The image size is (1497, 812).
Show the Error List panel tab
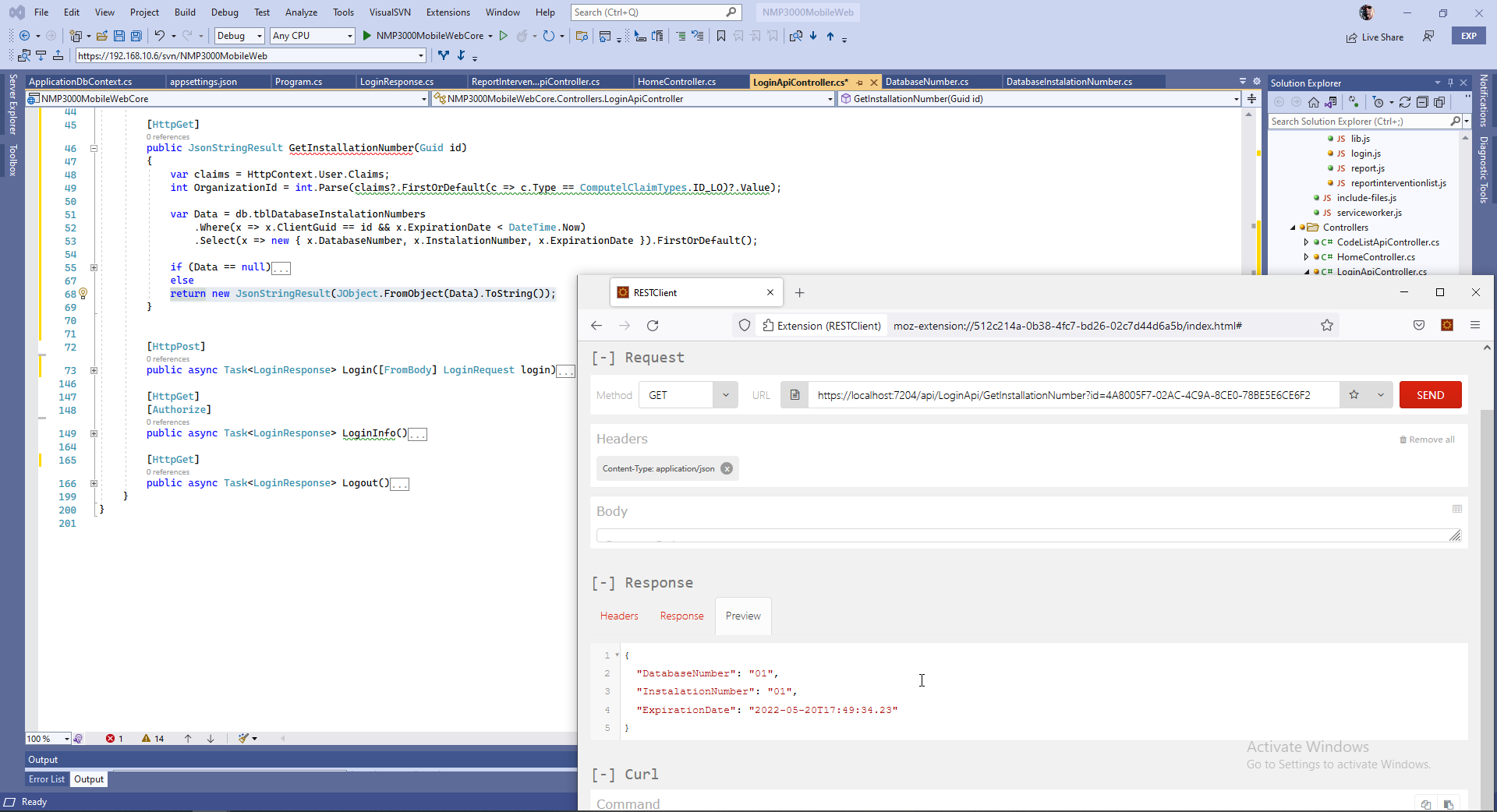47,779
